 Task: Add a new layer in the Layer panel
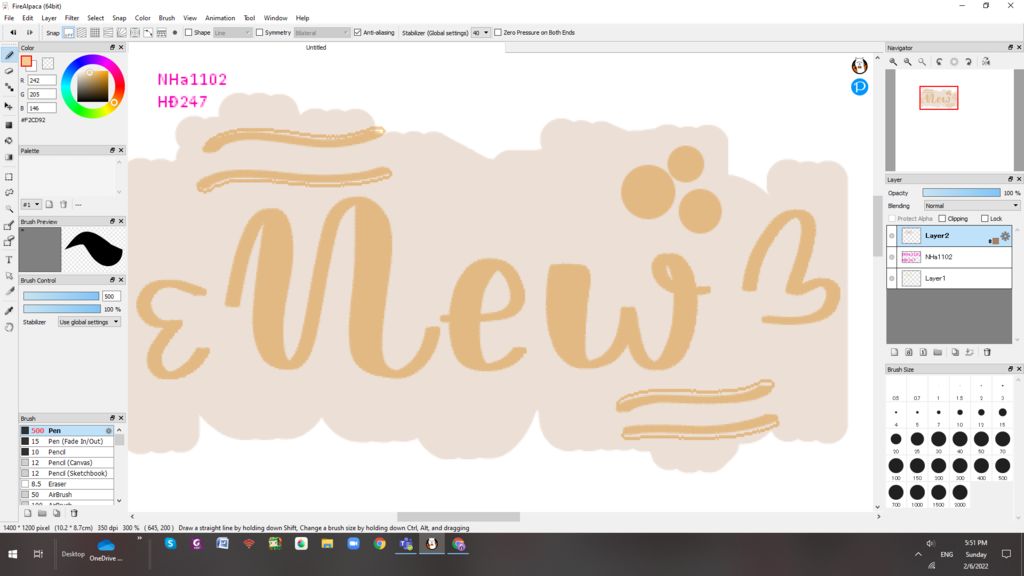coord(894,352)
